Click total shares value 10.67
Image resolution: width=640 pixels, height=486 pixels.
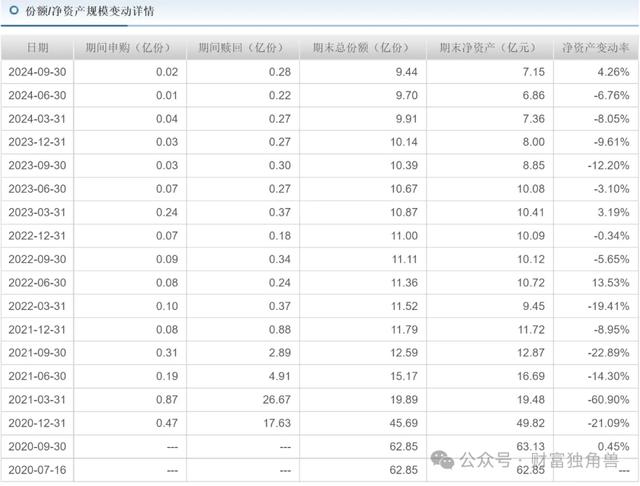coord(404,189)
